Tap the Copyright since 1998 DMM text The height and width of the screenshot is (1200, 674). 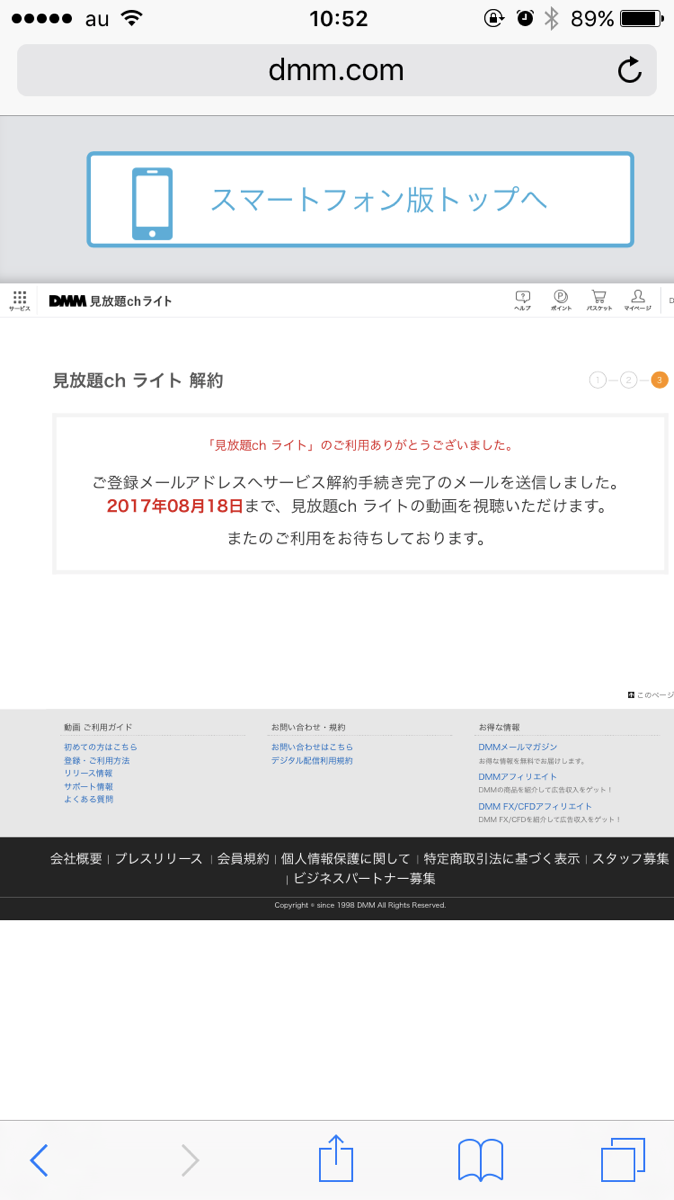[360, 905]
